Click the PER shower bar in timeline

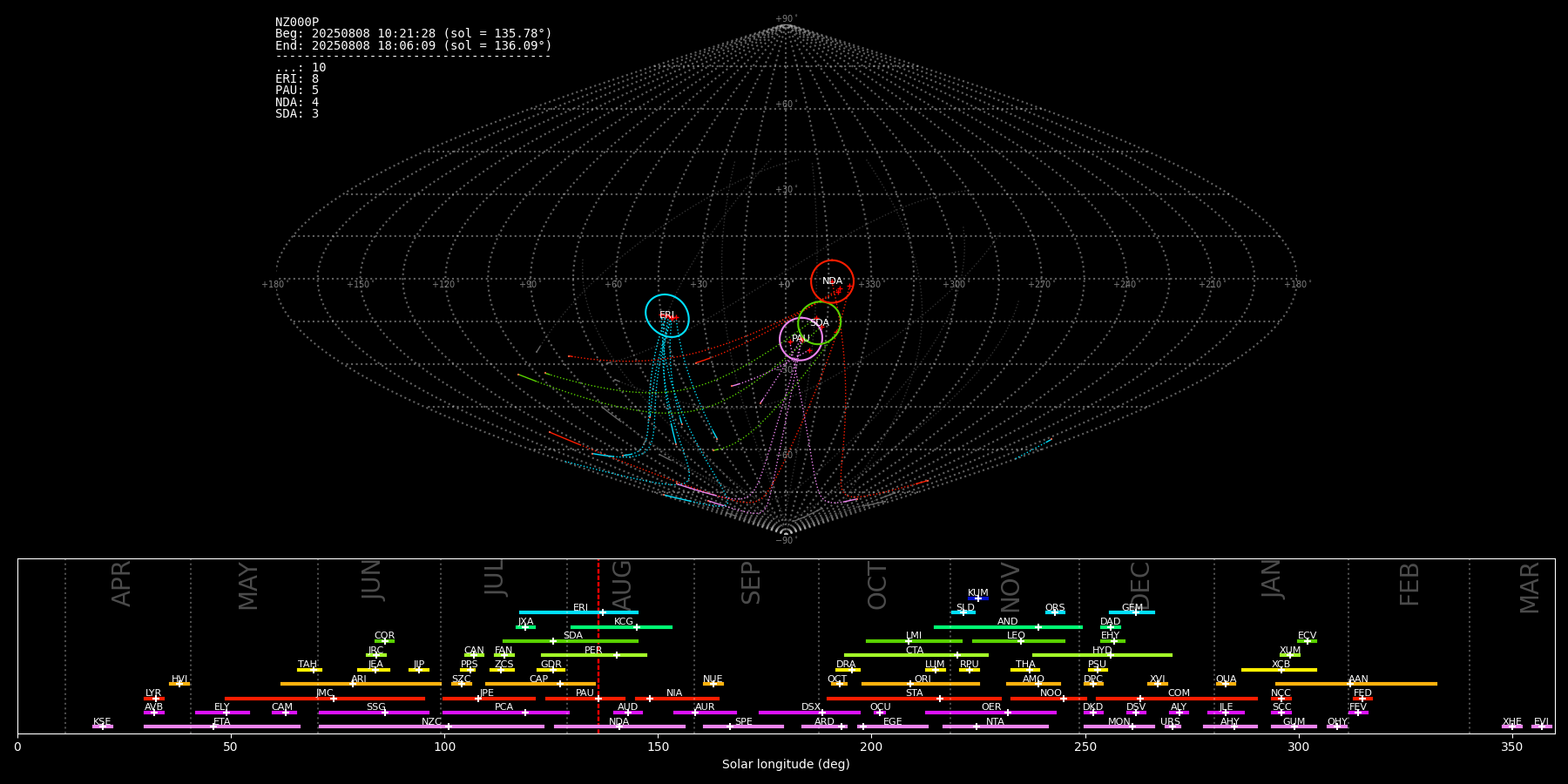pyautogui.click(x=594, y=655)
